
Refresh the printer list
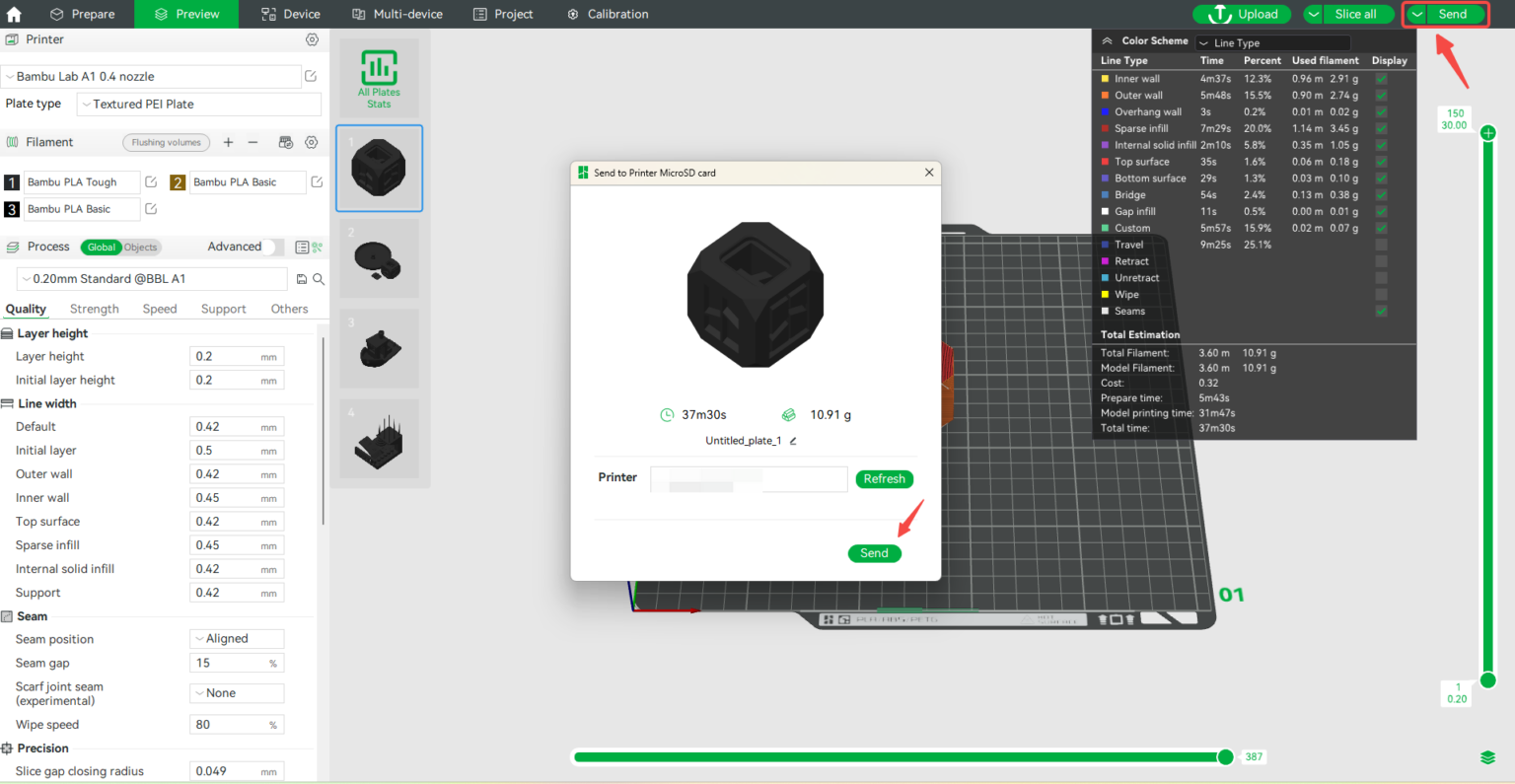884,478
